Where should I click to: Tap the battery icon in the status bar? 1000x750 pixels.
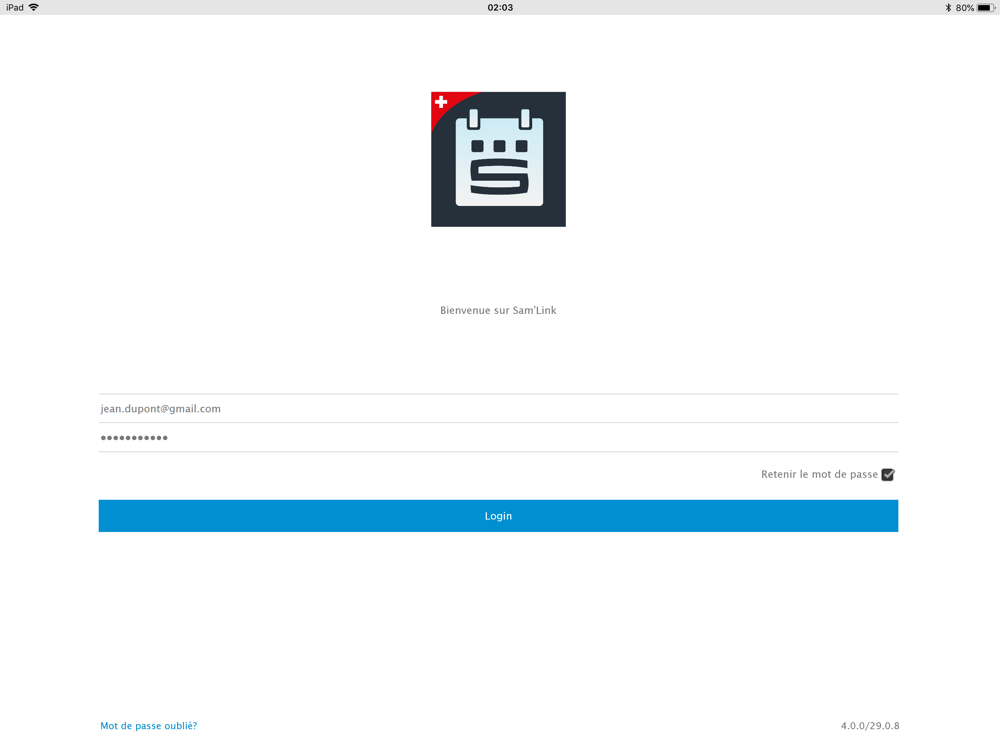[986, 8]
